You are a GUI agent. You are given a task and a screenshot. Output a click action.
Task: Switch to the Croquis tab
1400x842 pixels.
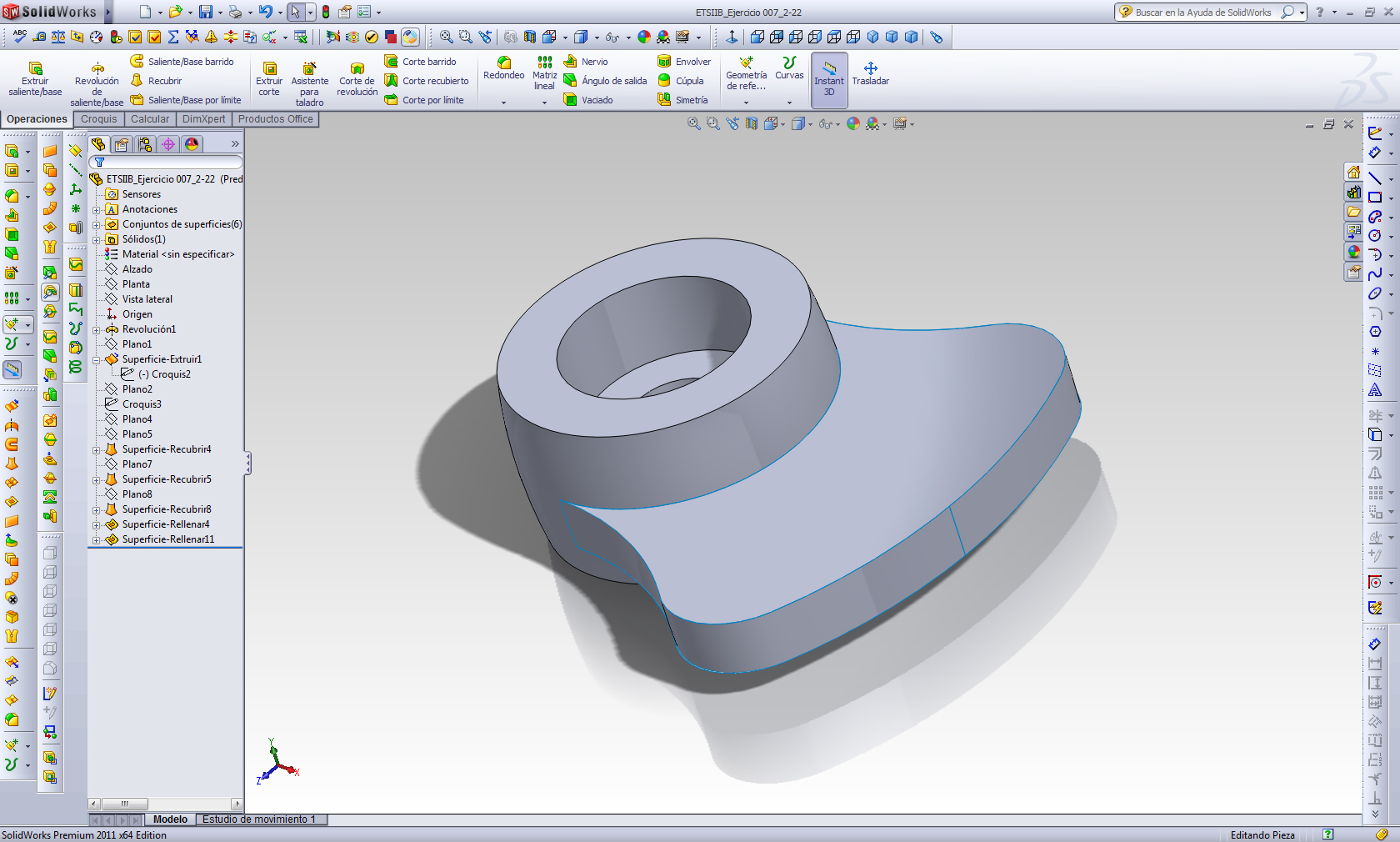pos(98,119)
